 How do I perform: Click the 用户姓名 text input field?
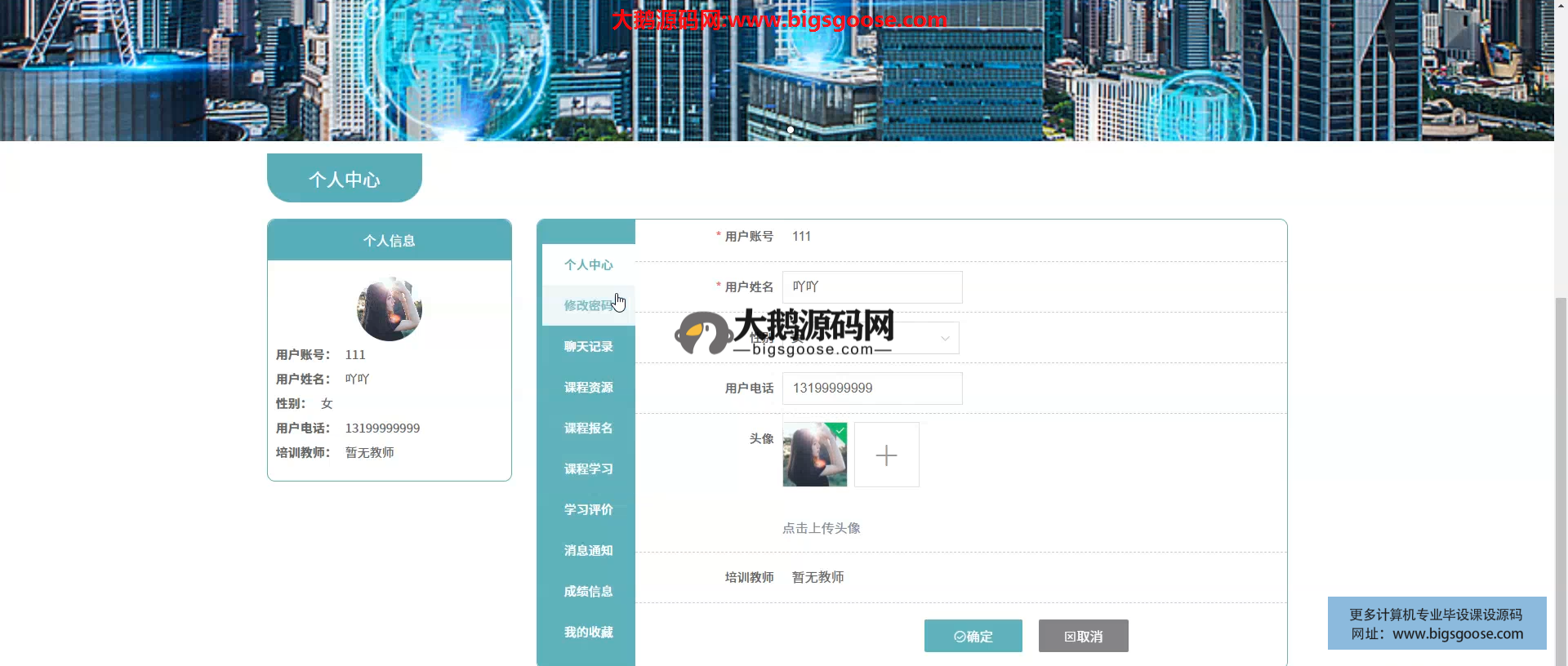(871, 287)
